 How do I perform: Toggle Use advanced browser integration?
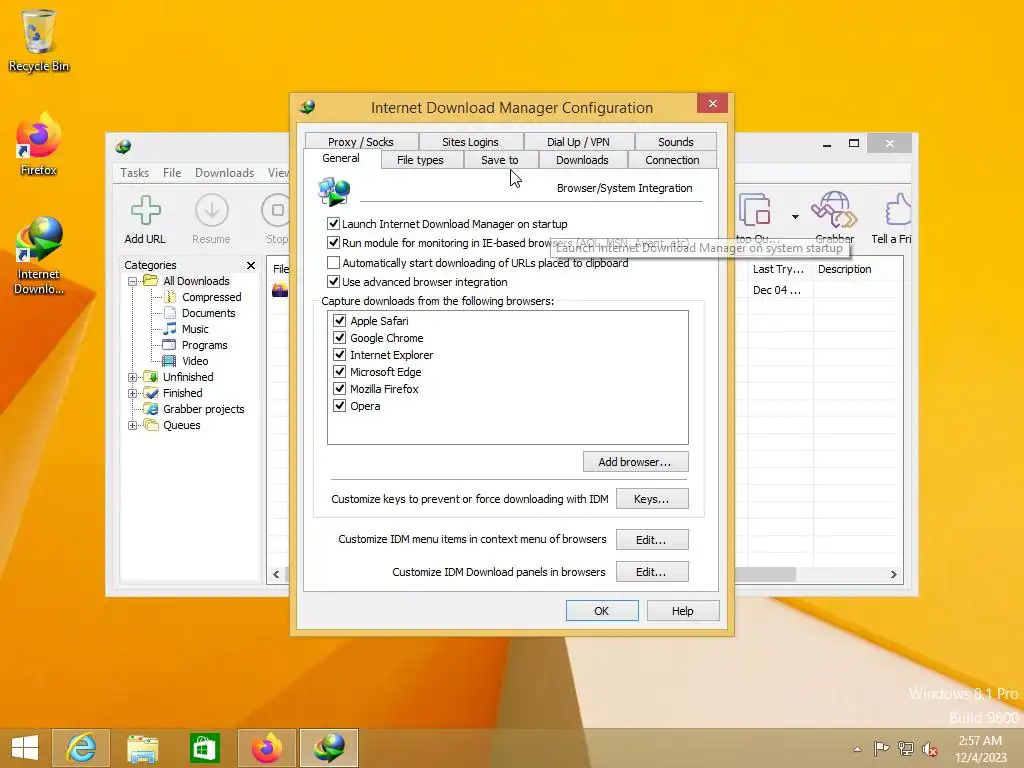click(x=333, y=281)
